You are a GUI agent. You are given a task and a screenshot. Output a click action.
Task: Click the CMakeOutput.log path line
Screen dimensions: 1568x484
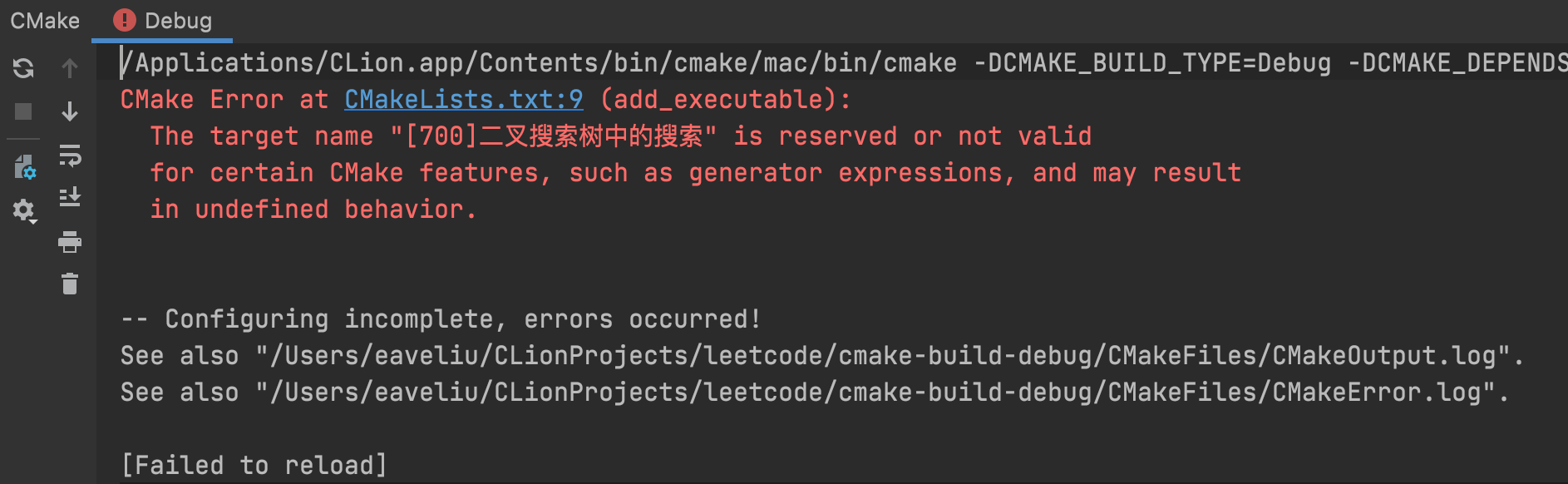822,356
